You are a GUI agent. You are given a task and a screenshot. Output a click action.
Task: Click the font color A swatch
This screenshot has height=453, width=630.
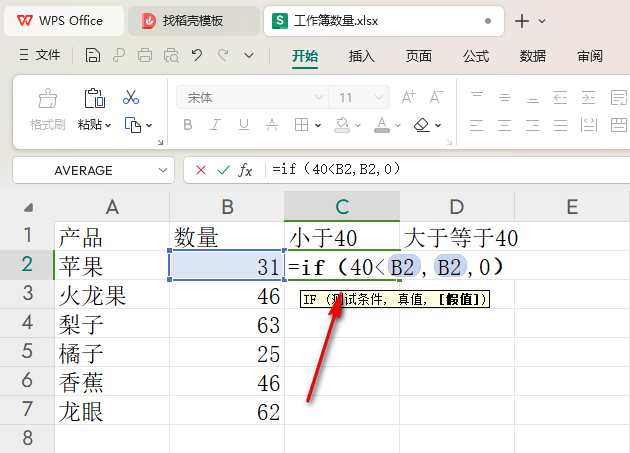point(382,125)
